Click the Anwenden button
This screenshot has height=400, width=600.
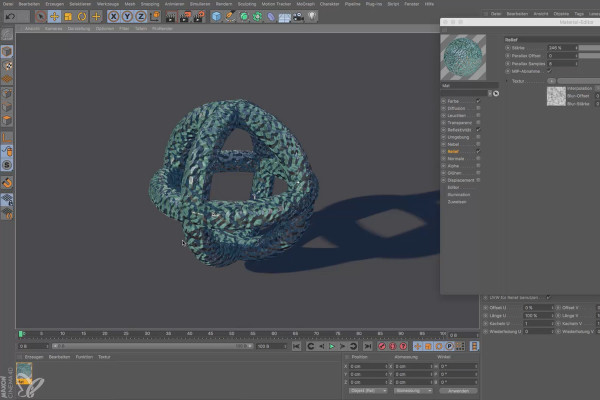[458, 391]
